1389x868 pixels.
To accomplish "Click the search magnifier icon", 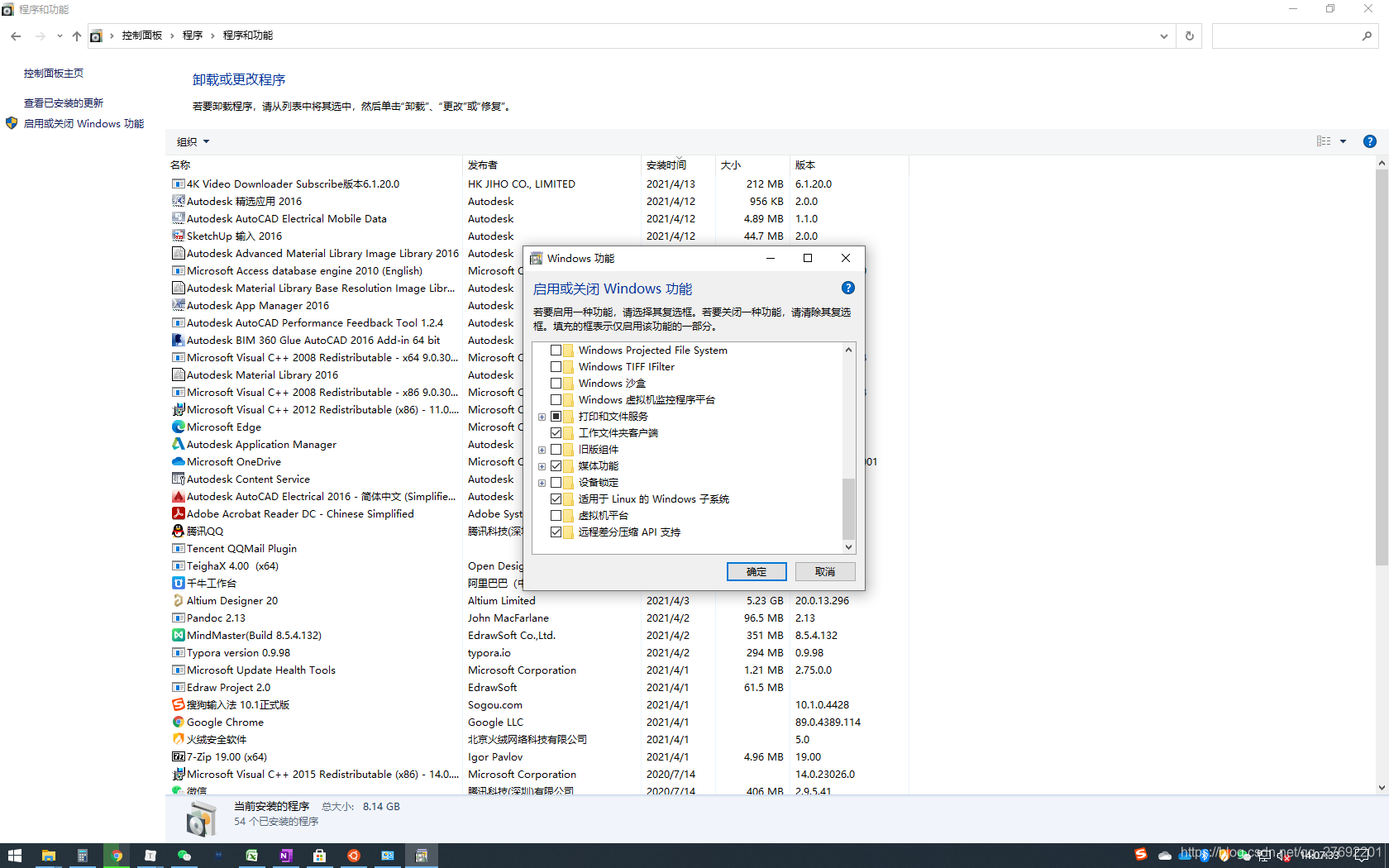I will tap(1367, 36).
